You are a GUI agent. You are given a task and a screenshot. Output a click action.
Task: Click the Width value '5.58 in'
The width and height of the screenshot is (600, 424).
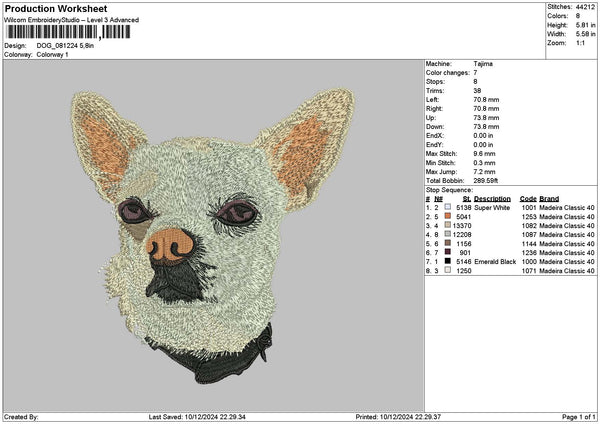[x=585, y=34]
